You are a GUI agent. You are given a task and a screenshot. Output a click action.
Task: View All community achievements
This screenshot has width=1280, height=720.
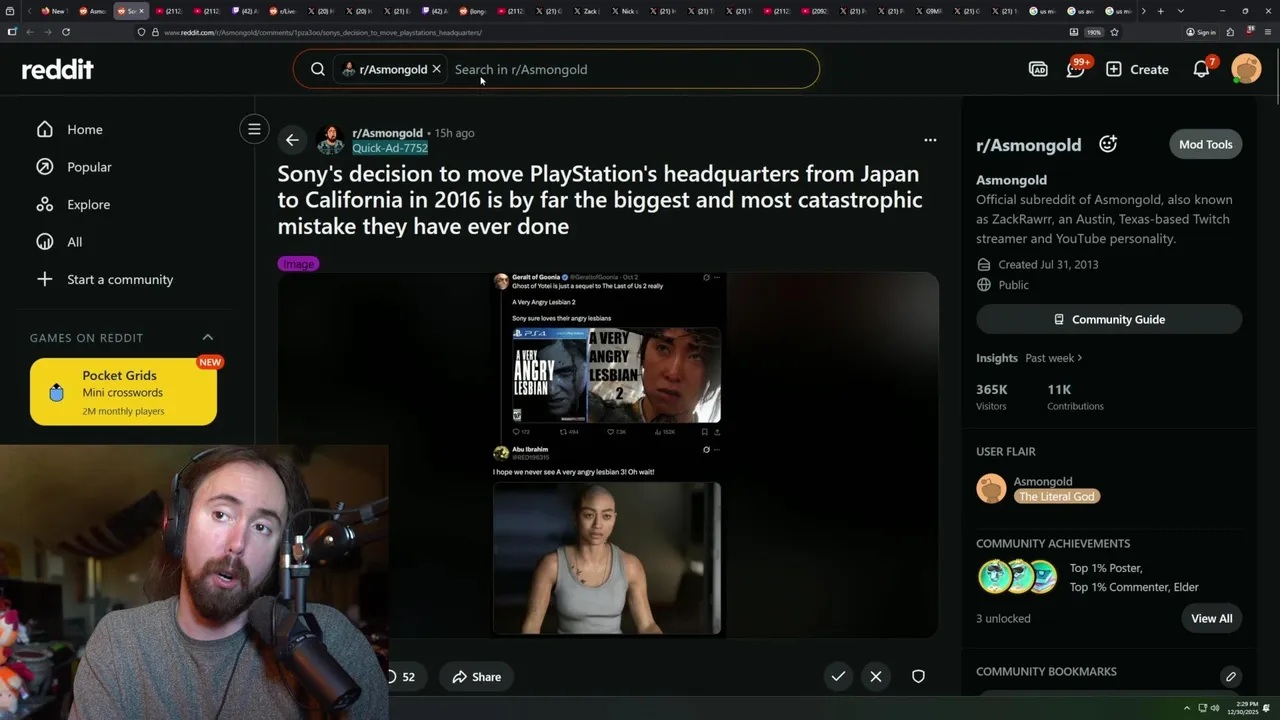click(x=1211, y=618)
